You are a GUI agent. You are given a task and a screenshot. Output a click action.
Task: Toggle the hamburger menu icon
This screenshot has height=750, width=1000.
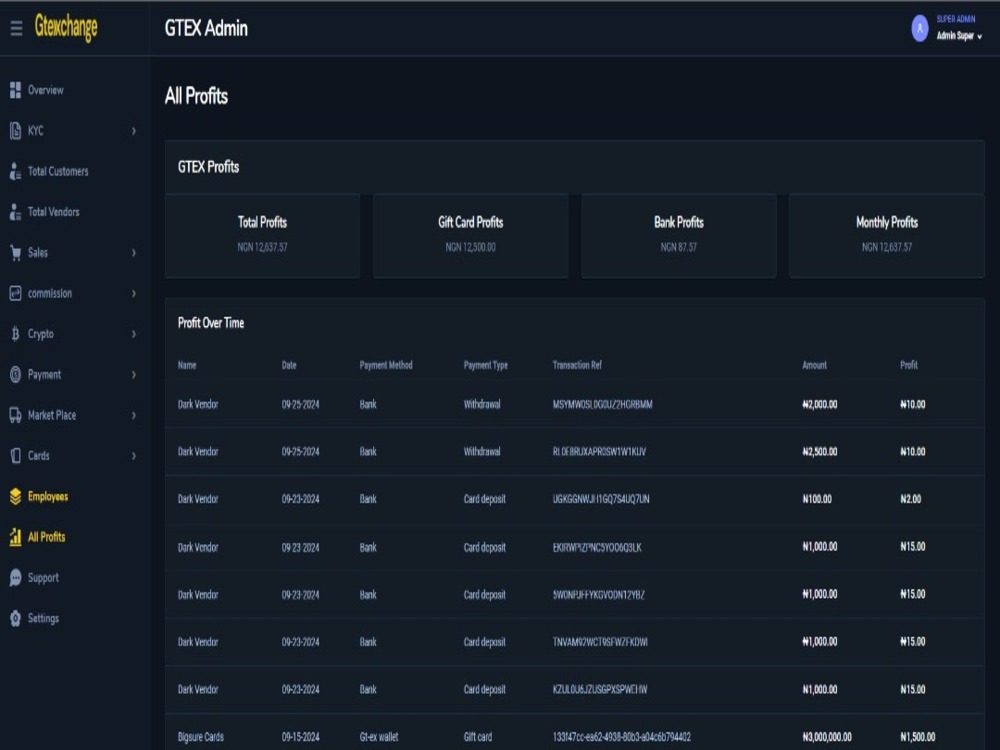point(16,27)
